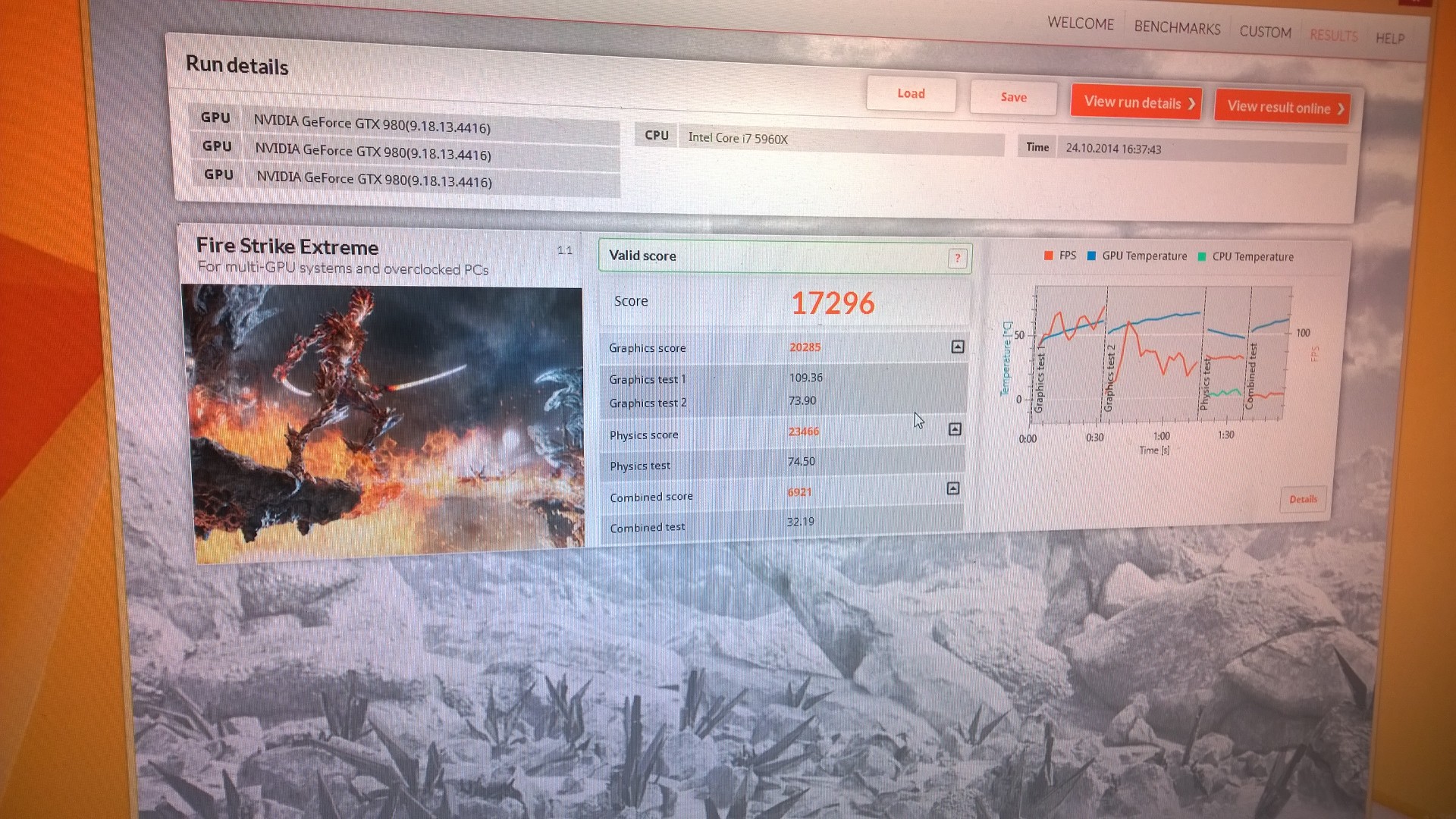Open View result online
This screenshot has width=1456, height=819.
click(1282, 107)
